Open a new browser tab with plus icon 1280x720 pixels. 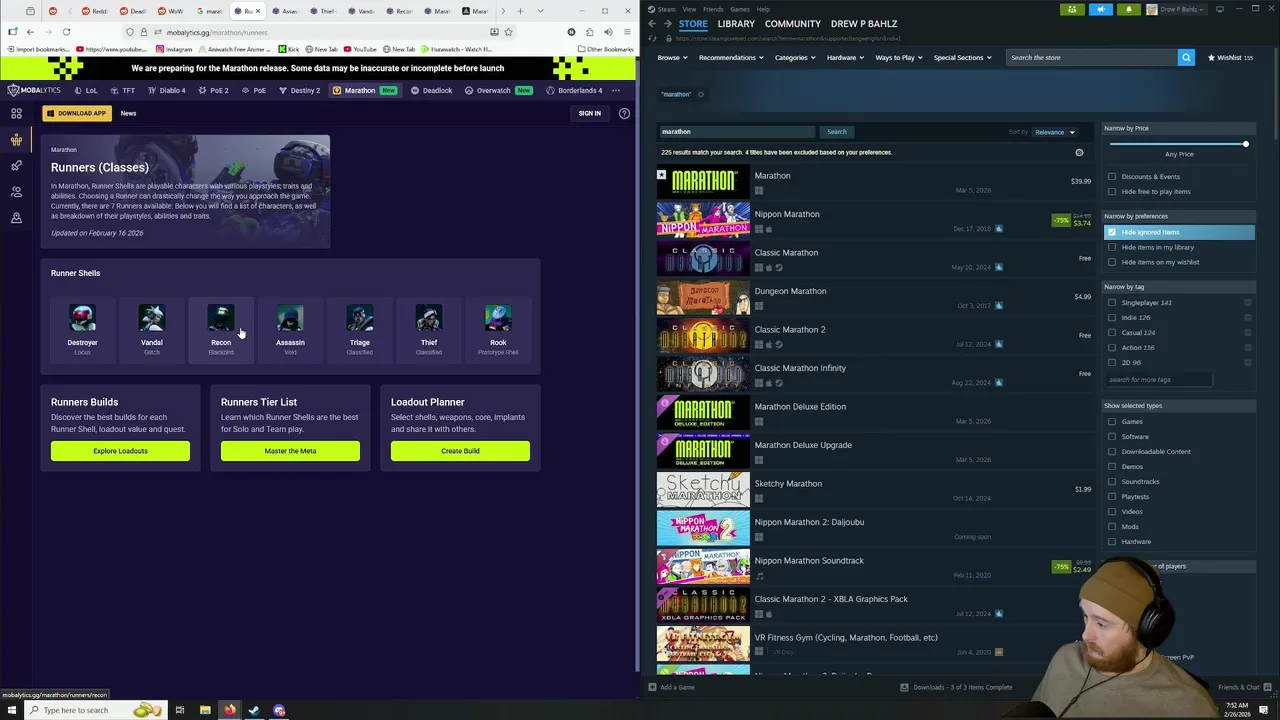[x=521, y=11]
